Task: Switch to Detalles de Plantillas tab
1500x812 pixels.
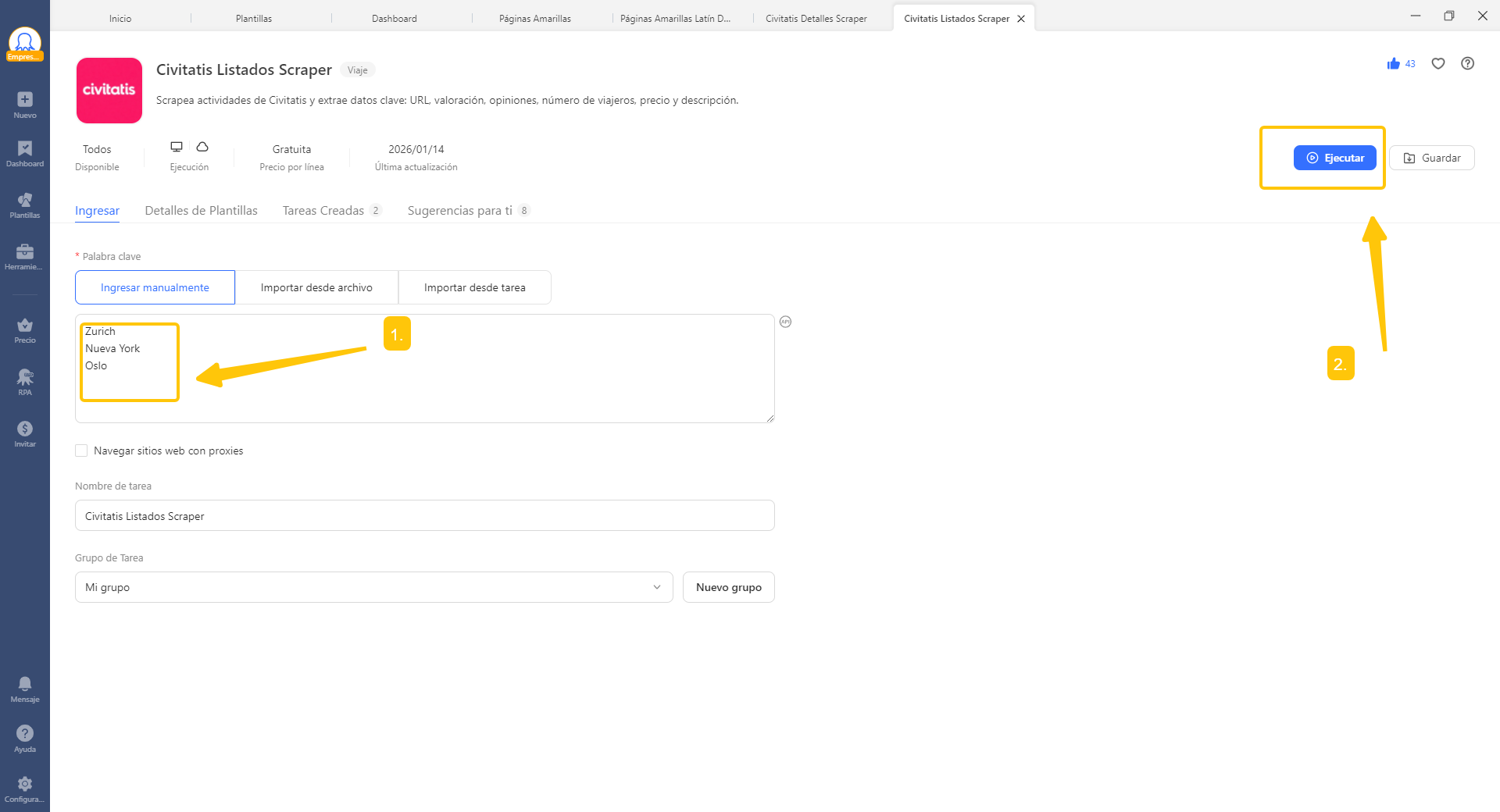Action: coord(201,211)
